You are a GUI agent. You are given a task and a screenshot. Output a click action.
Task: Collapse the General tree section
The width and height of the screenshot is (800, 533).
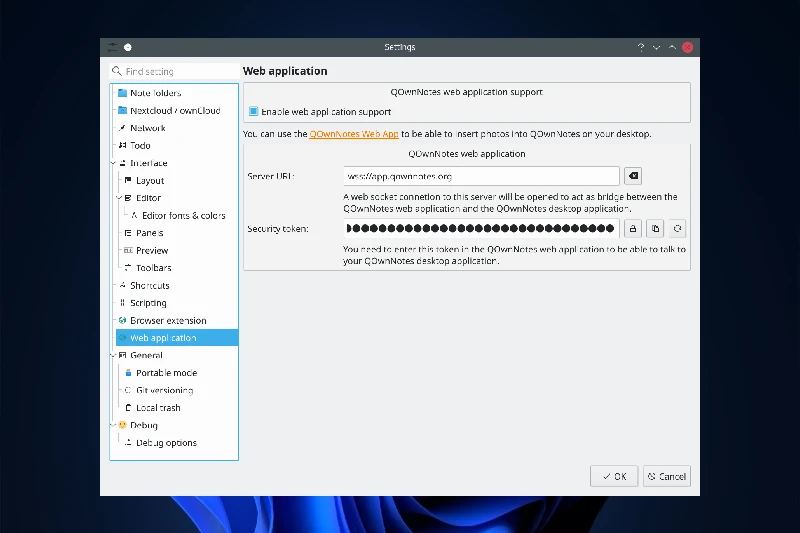(113, 356)
